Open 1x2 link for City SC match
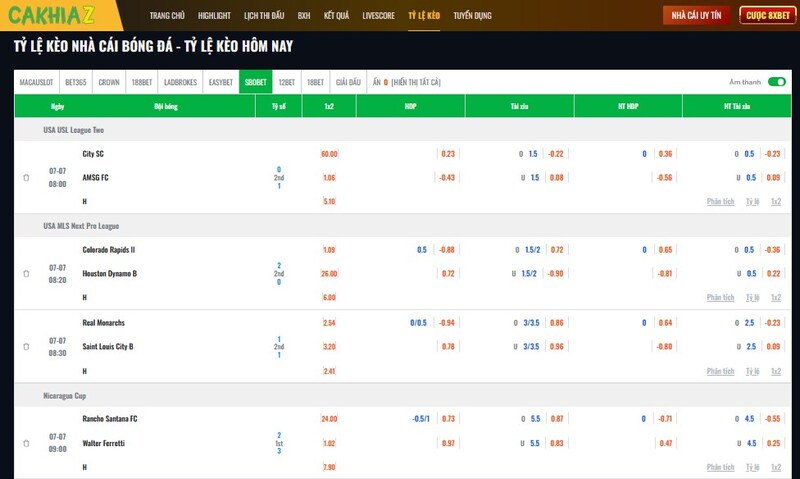 [776, 201]
